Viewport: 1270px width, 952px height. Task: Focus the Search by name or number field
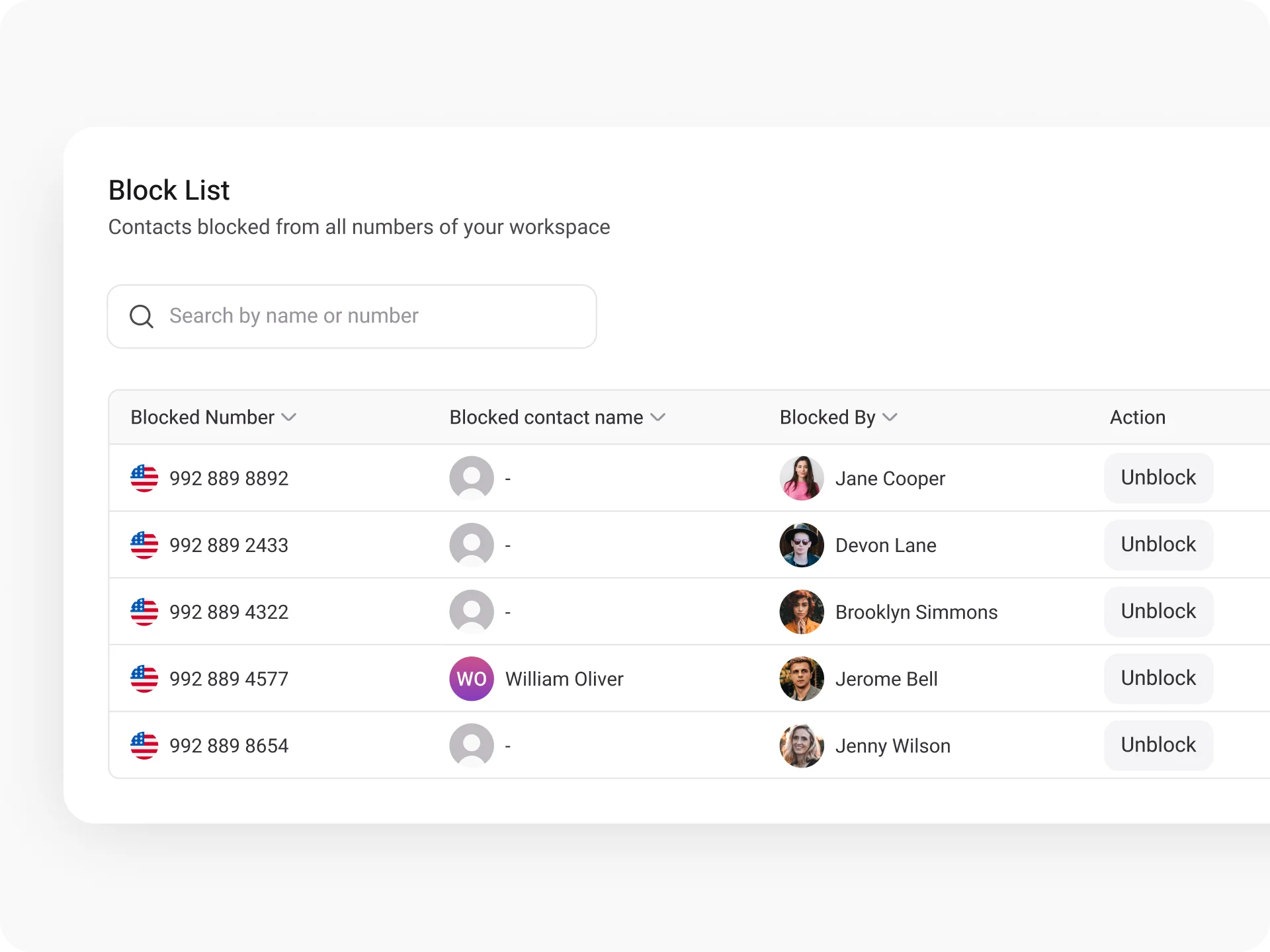tap(352, 316)
